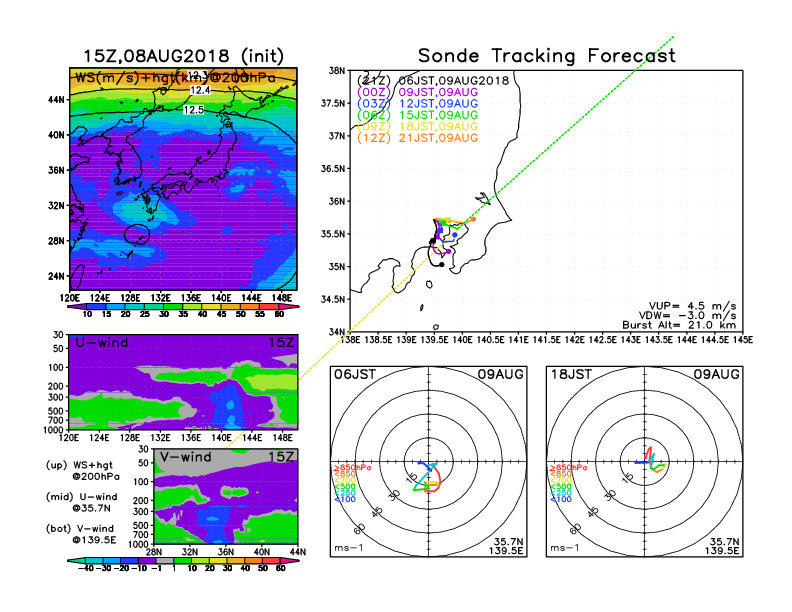
Task: Click the 145E longitude label on tracking map
Action: [x=742, y=340]
